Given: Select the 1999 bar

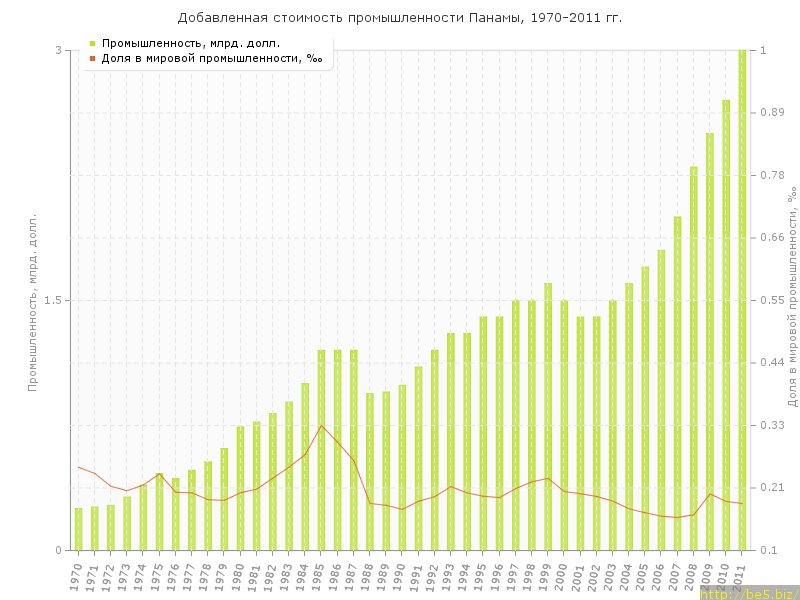Looking at the screenshot, I should (x=548, y=417).
